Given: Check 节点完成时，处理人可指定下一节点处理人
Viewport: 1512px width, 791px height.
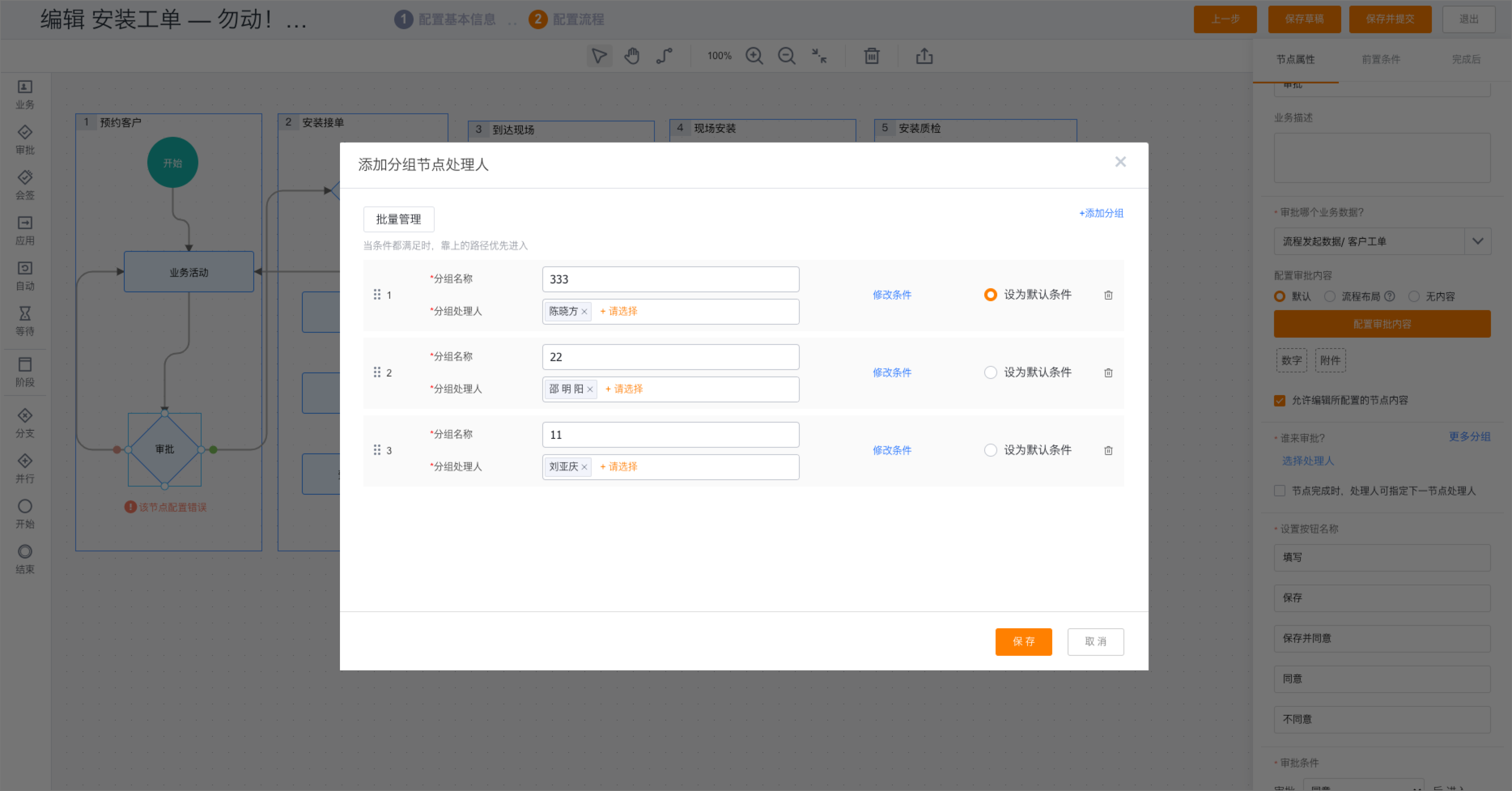Looking at the screenshot, I should (x=1280, y=491).
